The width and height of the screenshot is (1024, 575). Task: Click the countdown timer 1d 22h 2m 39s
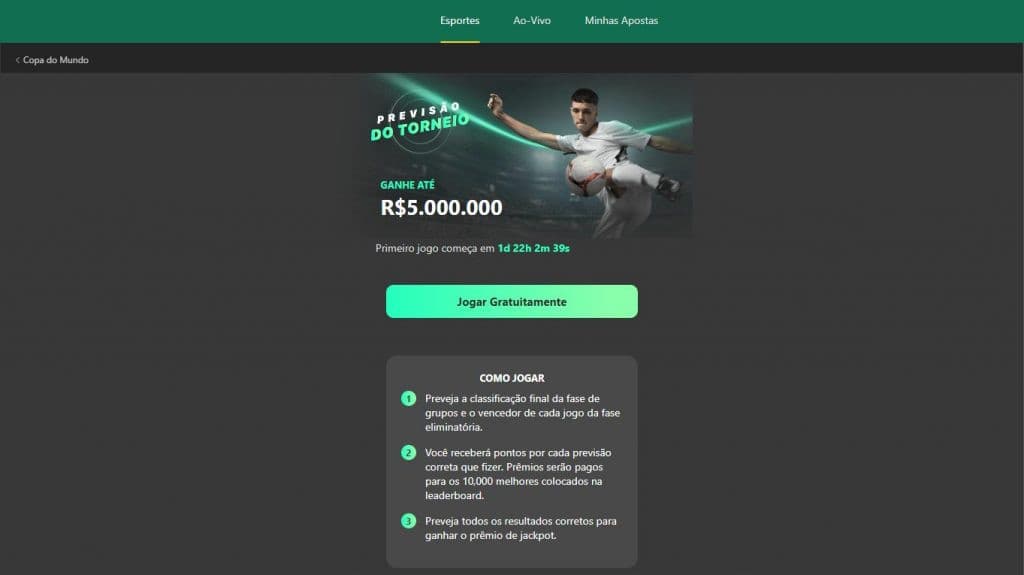coord(534,248)
